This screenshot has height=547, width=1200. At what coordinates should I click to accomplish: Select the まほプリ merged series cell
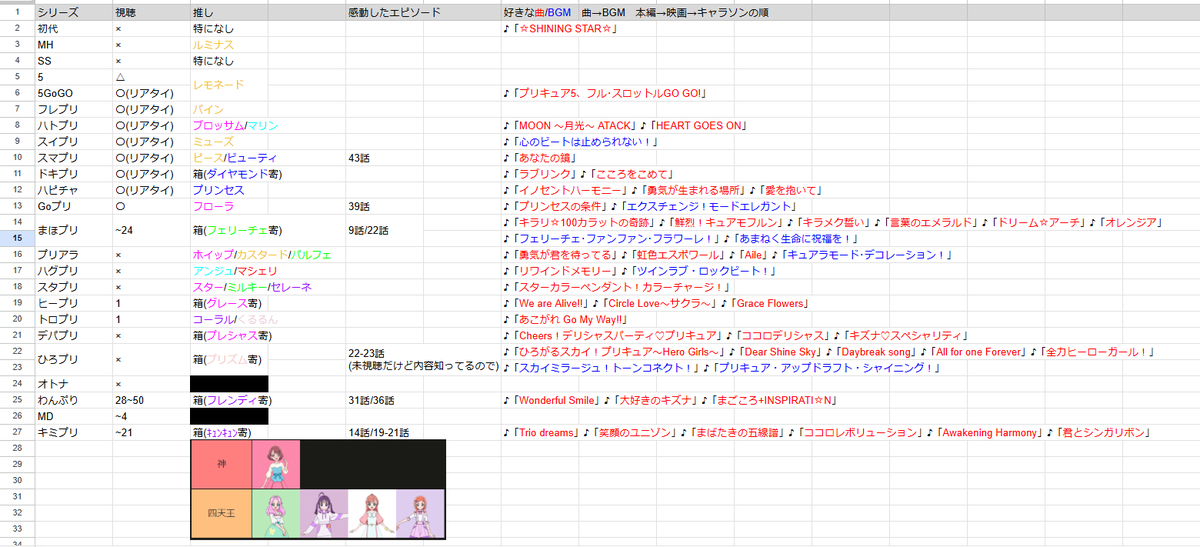(x=72, y=230)
